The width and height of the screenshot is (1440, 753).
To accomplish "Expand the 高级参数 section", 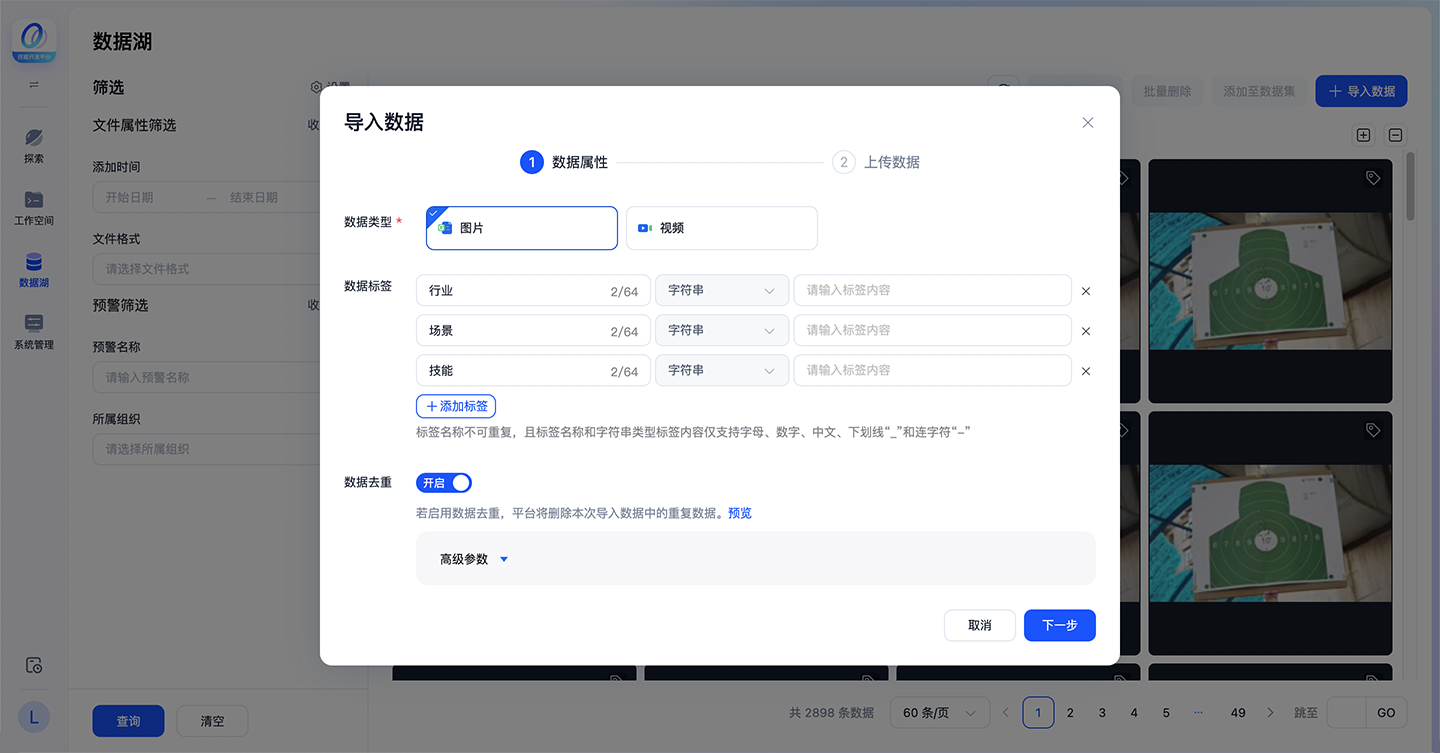I will coord(475,559).
